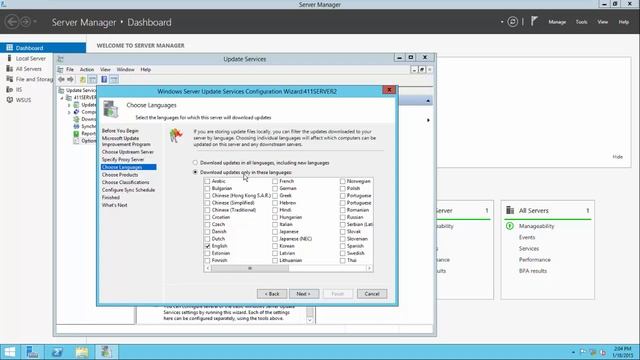Enable the Japanese language checkbox
The width and height of the screenshot is (640, 360).
(x=275, y=232)
